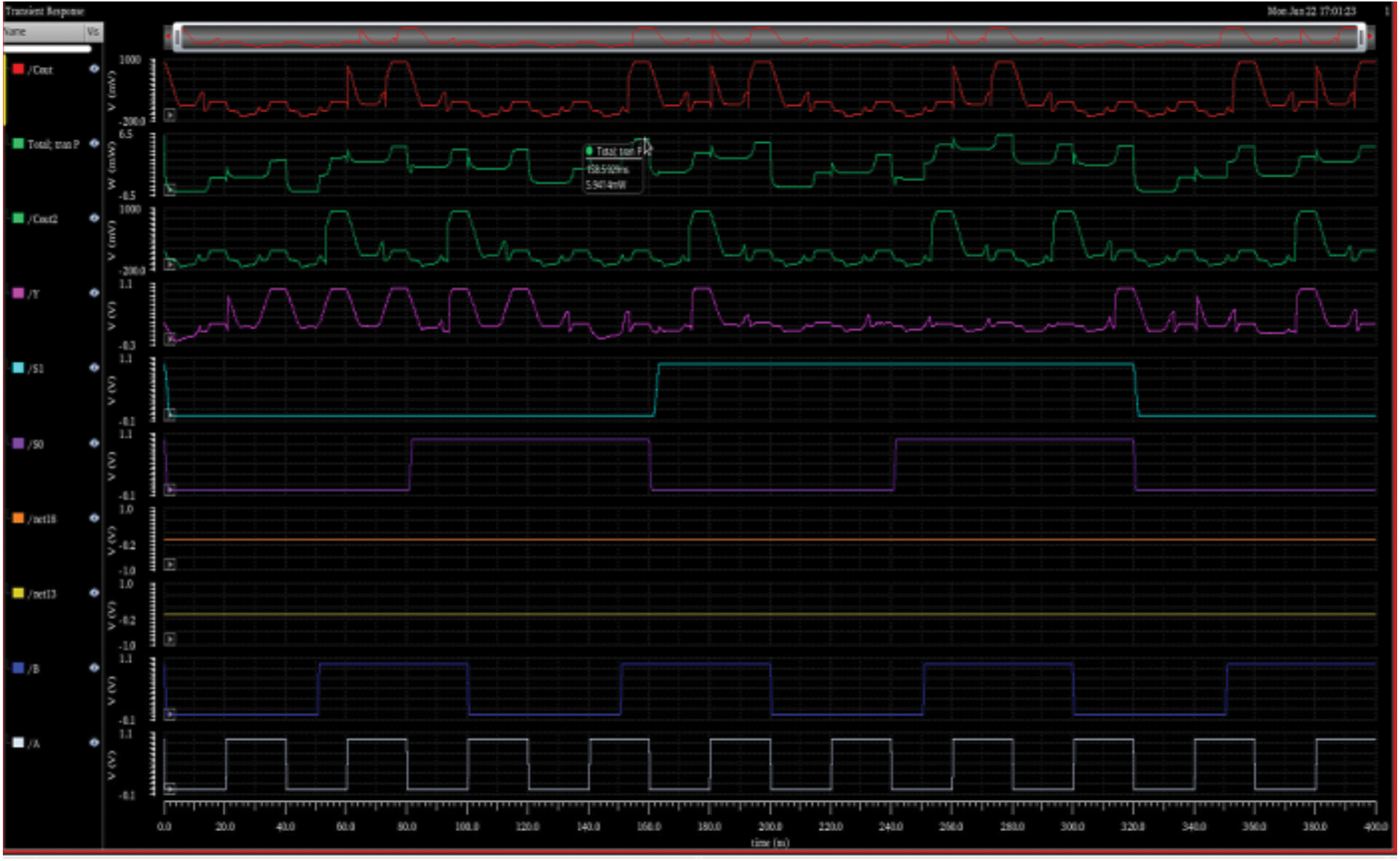The image size is (1400, 861).
Task: Click eye icon for Total; tran P
Action: [x=94, y=143]
